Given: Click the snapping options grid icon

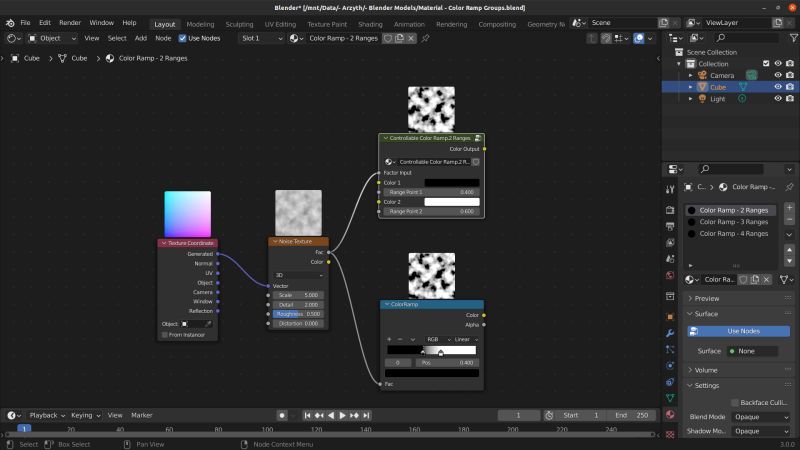Looking at the screenshot, I should point(621,38).
